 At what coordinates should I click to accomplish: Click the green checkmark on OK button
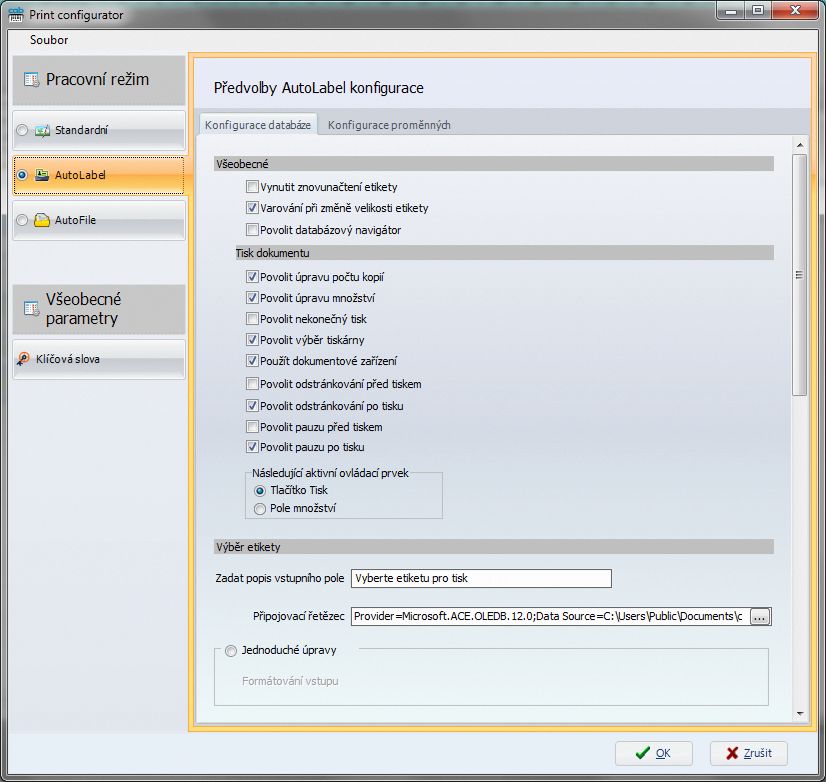point(643,753)
